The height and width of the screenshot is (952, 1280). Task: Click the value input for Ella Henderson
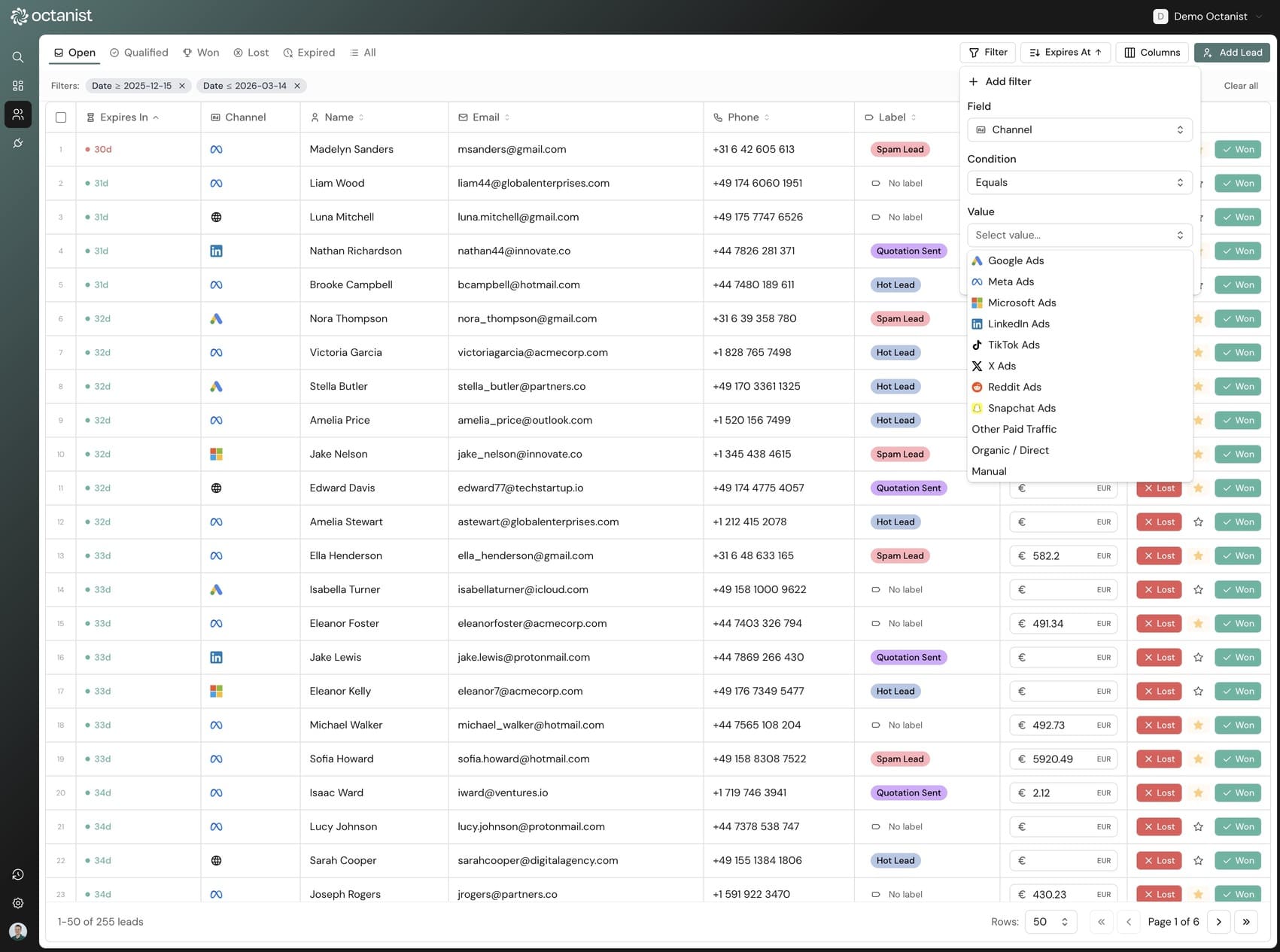1060,555
